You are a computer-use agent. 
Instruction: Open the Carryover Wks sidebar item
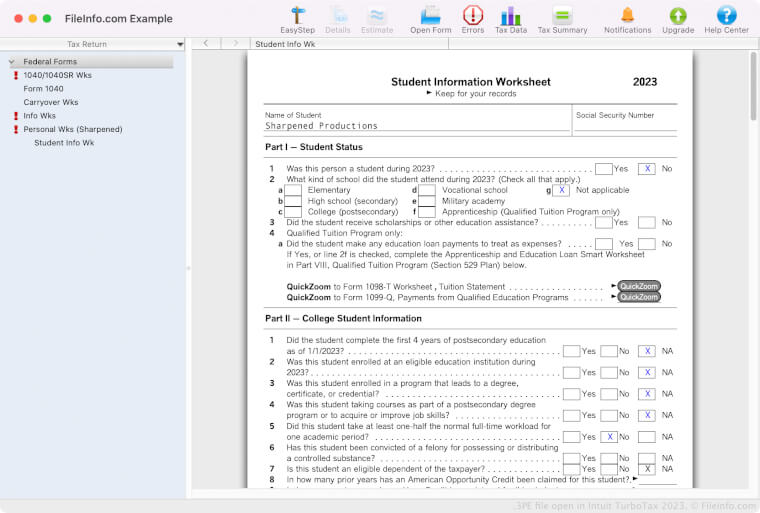[x=50, y=102]
